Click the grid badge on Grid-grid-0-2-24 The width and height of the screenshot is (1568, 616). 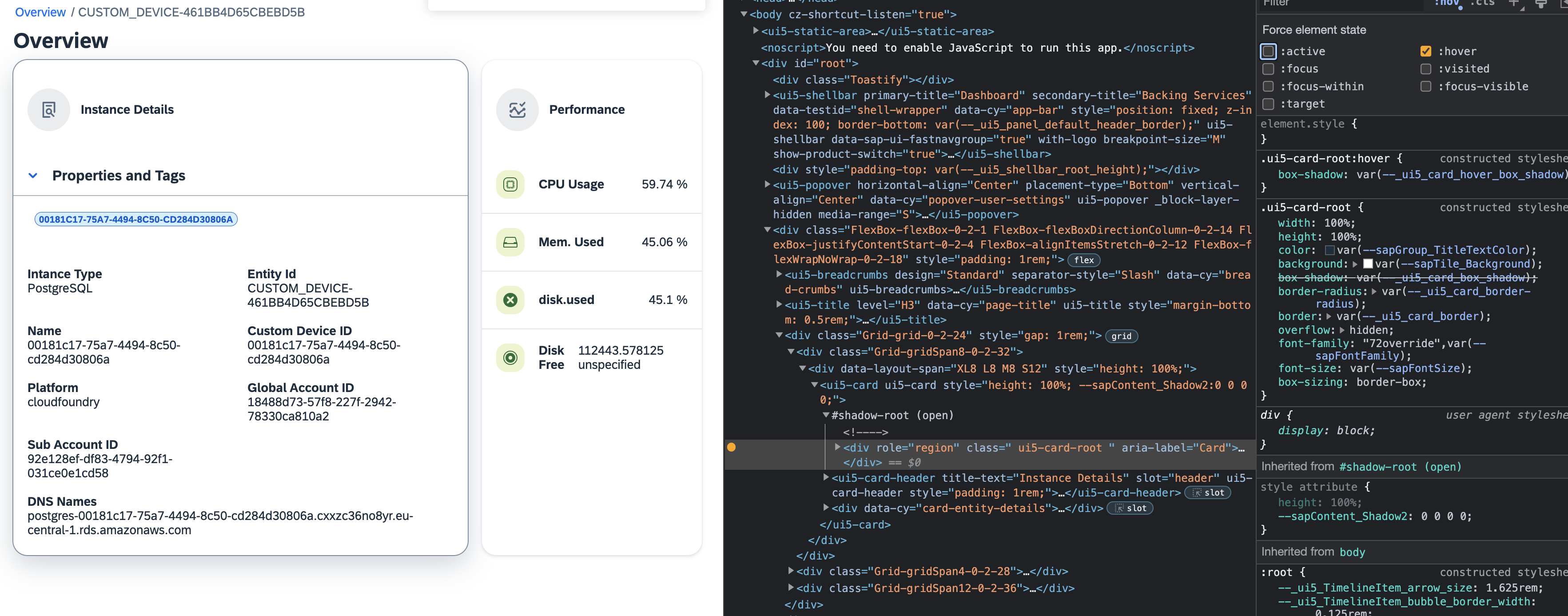[x=1122, y=336]
